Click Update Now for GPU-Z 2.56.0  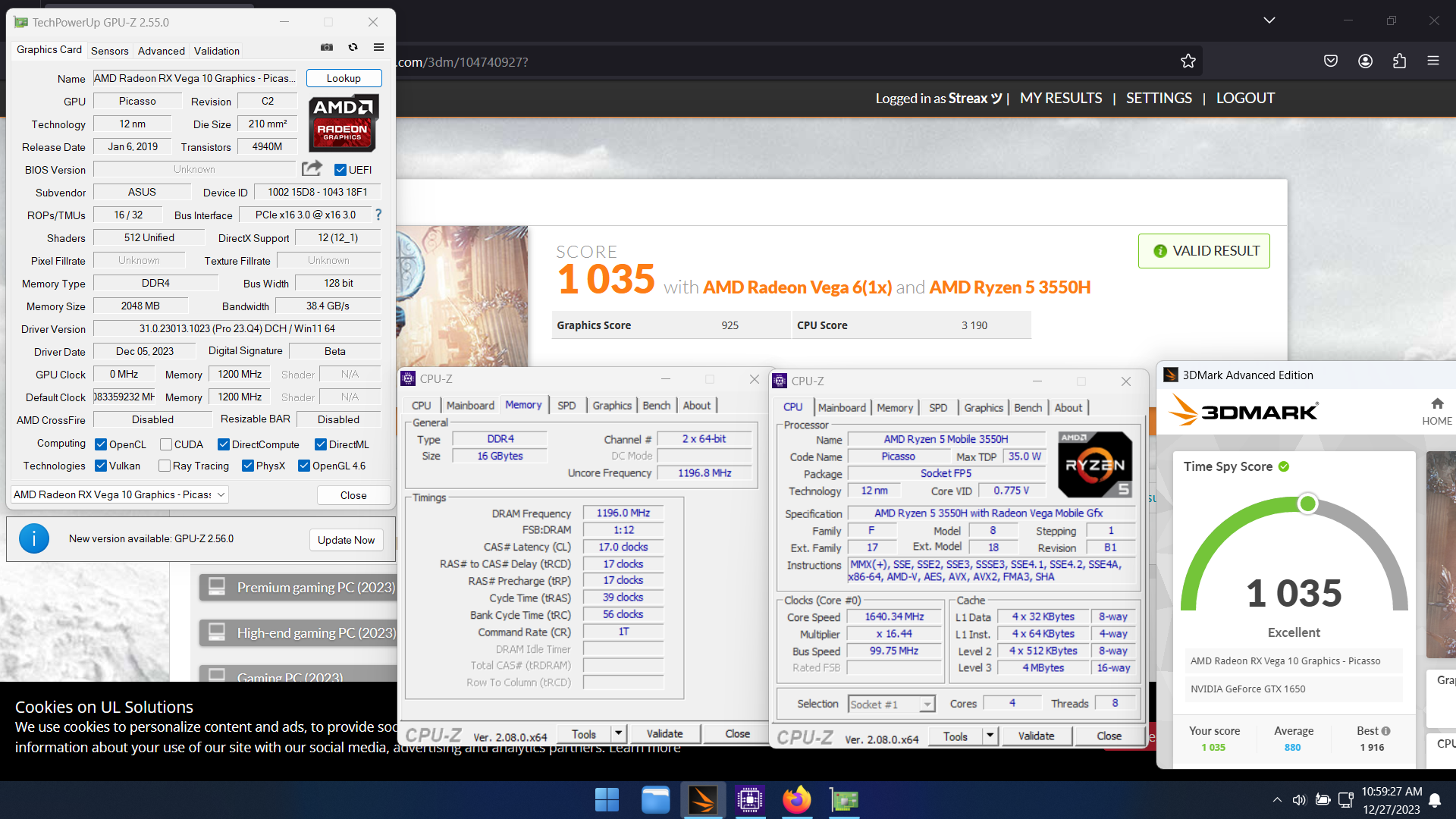point(346,540)
